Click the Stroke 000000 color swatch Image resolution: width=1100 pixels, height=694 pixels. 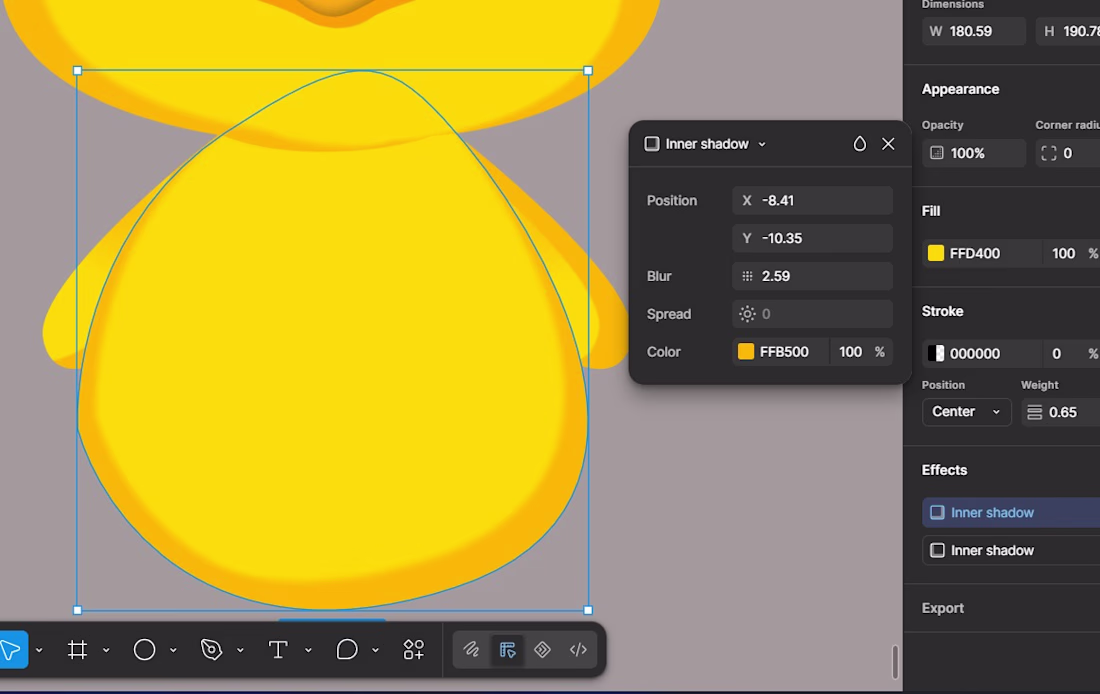pyautogui.click(x=936, y=353)
